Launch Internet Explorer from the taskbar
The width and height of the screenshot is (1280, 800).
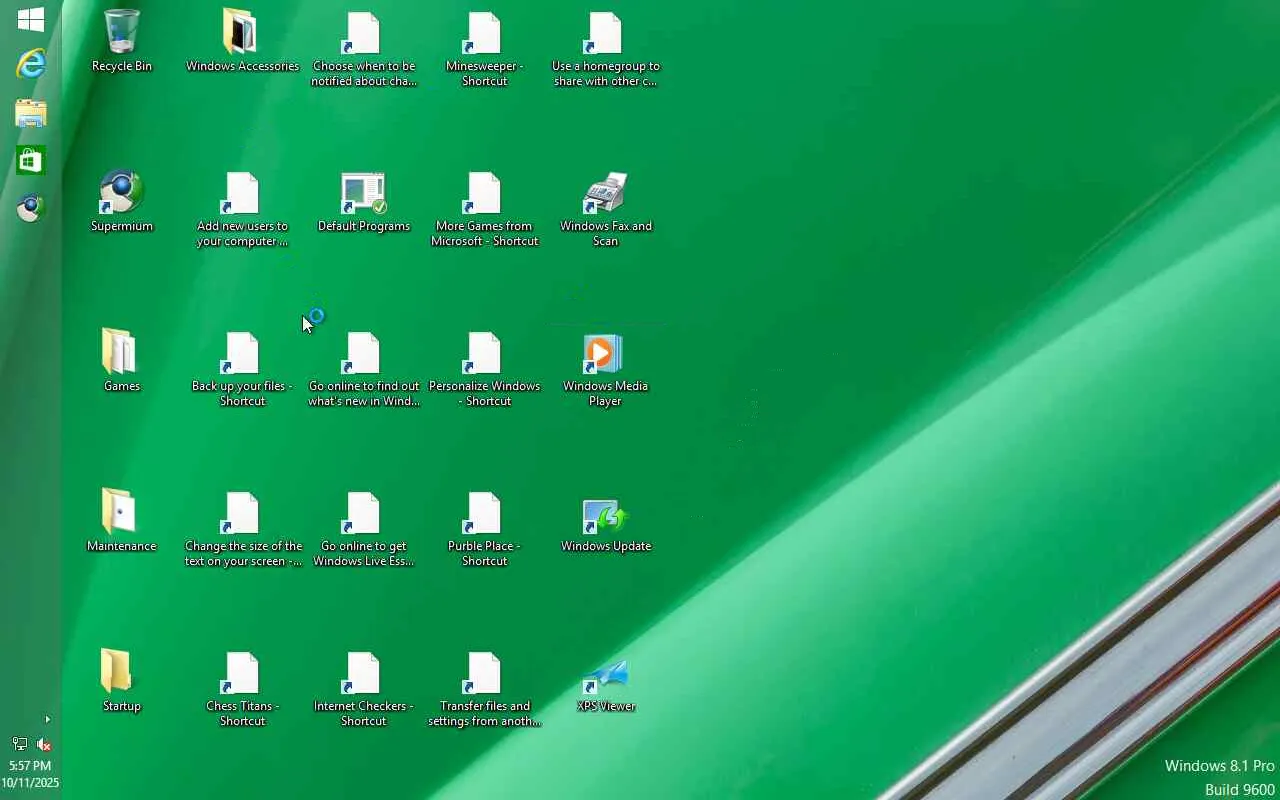point(31,65)
